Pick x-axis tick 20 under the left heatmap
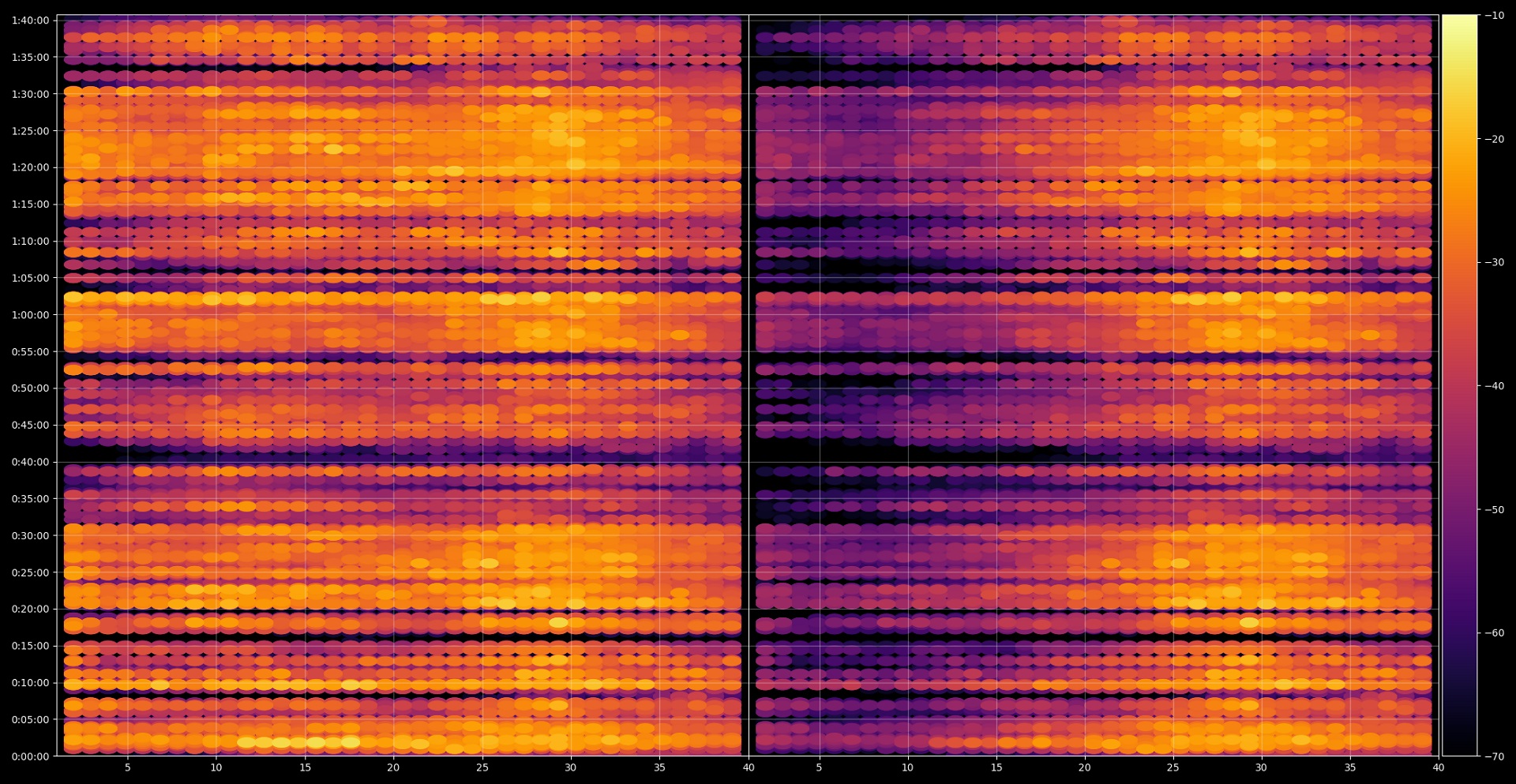Screen dimensions: 1516x784 393,767
